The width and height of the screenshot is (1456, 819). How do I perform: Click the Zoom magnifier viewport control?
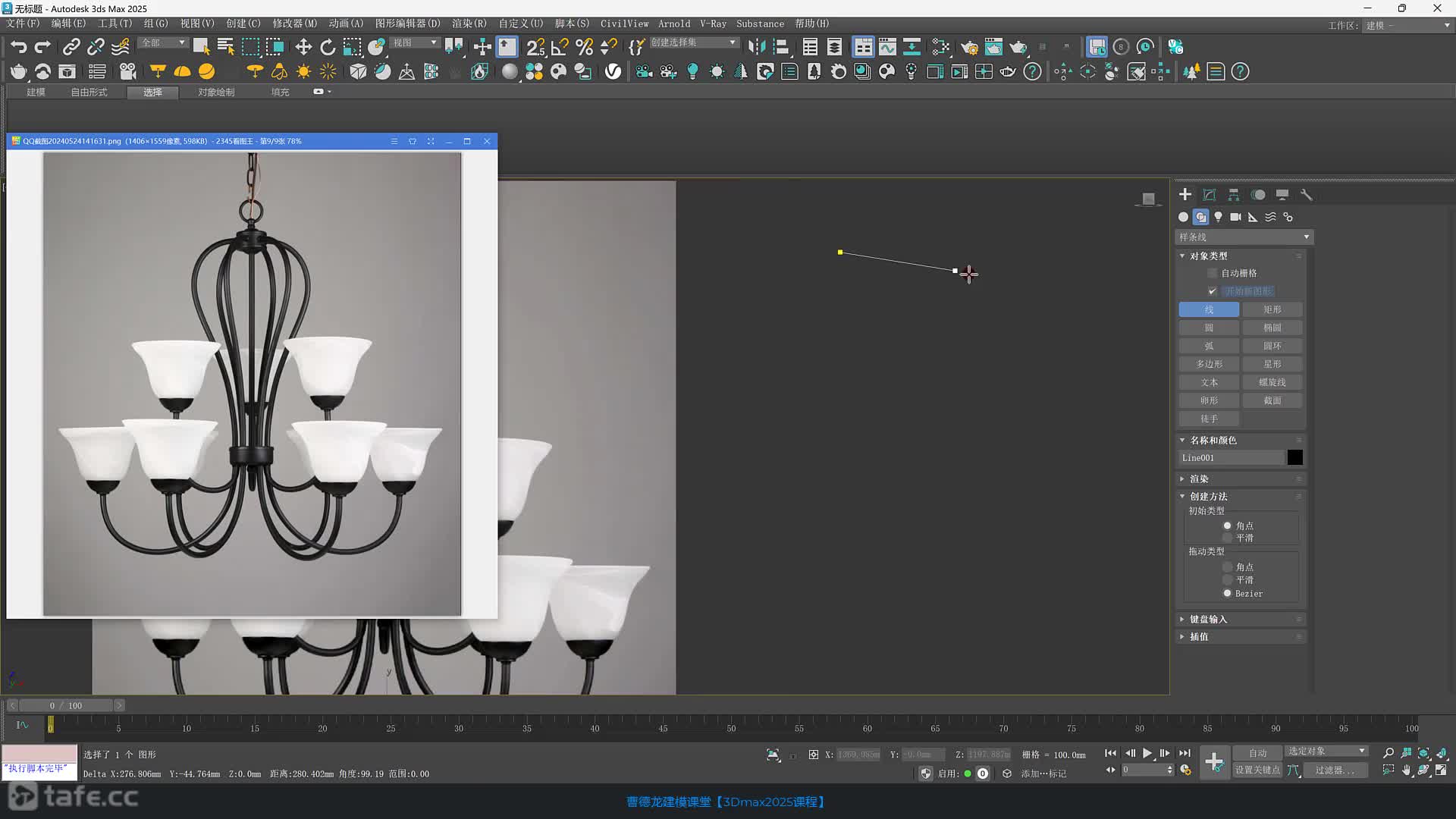coord(1389,753)
